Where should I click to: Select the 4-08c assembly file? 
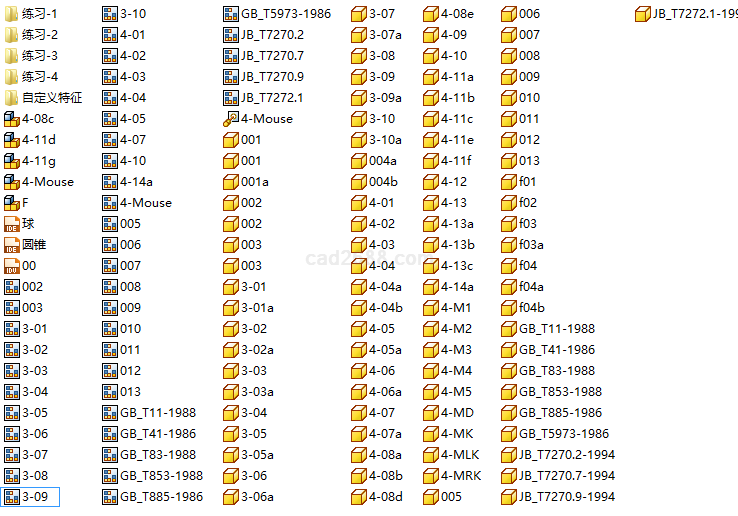pyautogui.click(x=38, y=119)
